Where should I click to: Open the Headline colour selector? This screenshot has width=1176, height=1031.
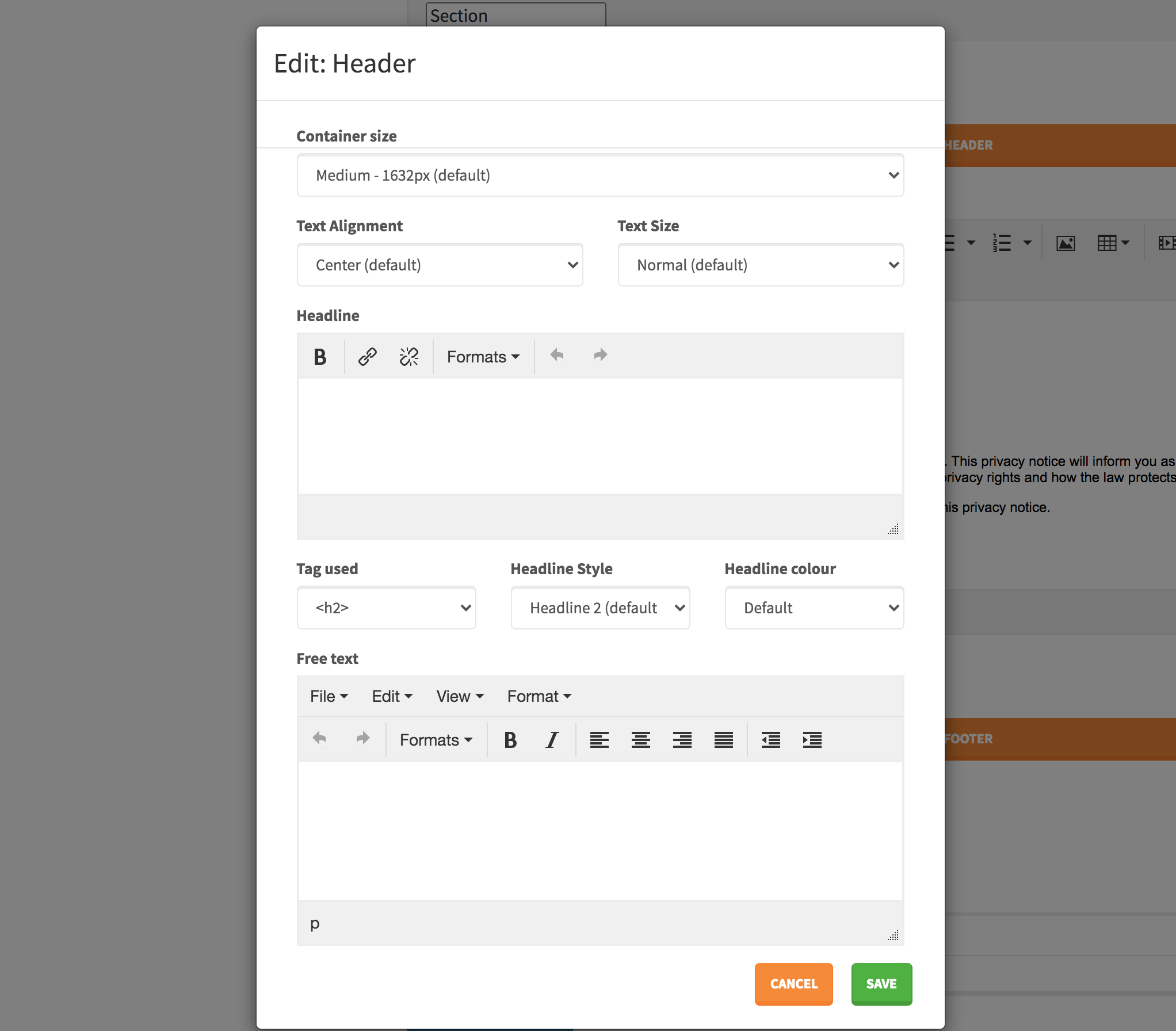pos(814,608)
